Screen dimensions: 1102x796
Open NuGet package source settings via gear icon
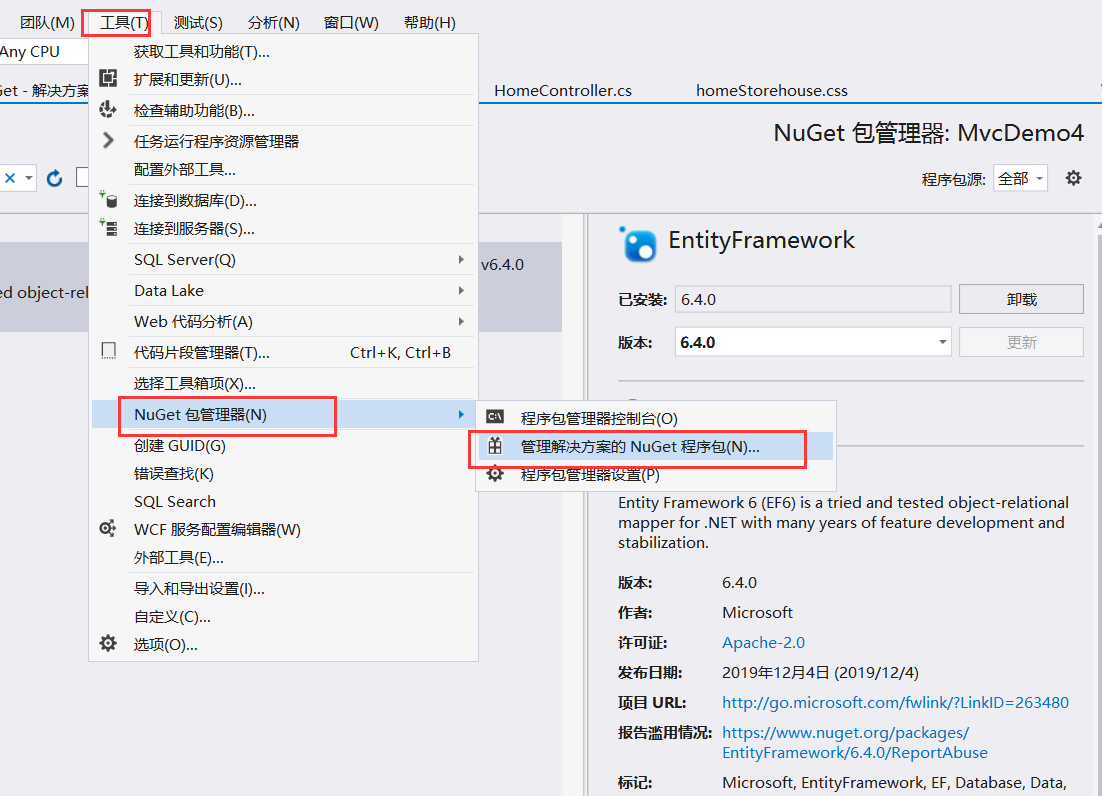coord(1073,177)
